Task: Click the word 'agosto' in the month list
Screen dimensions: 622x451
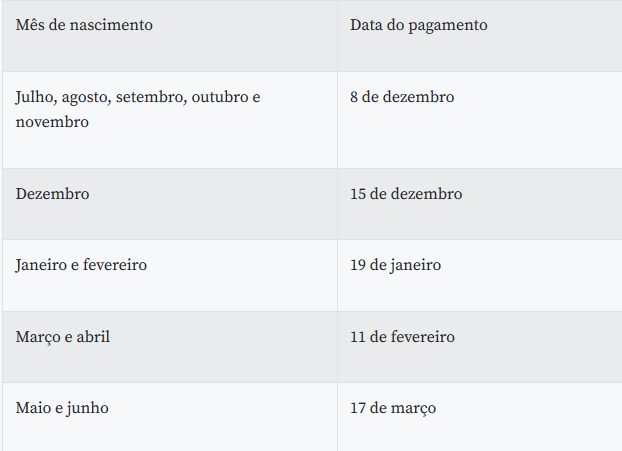Action: (x=86, y=98)
